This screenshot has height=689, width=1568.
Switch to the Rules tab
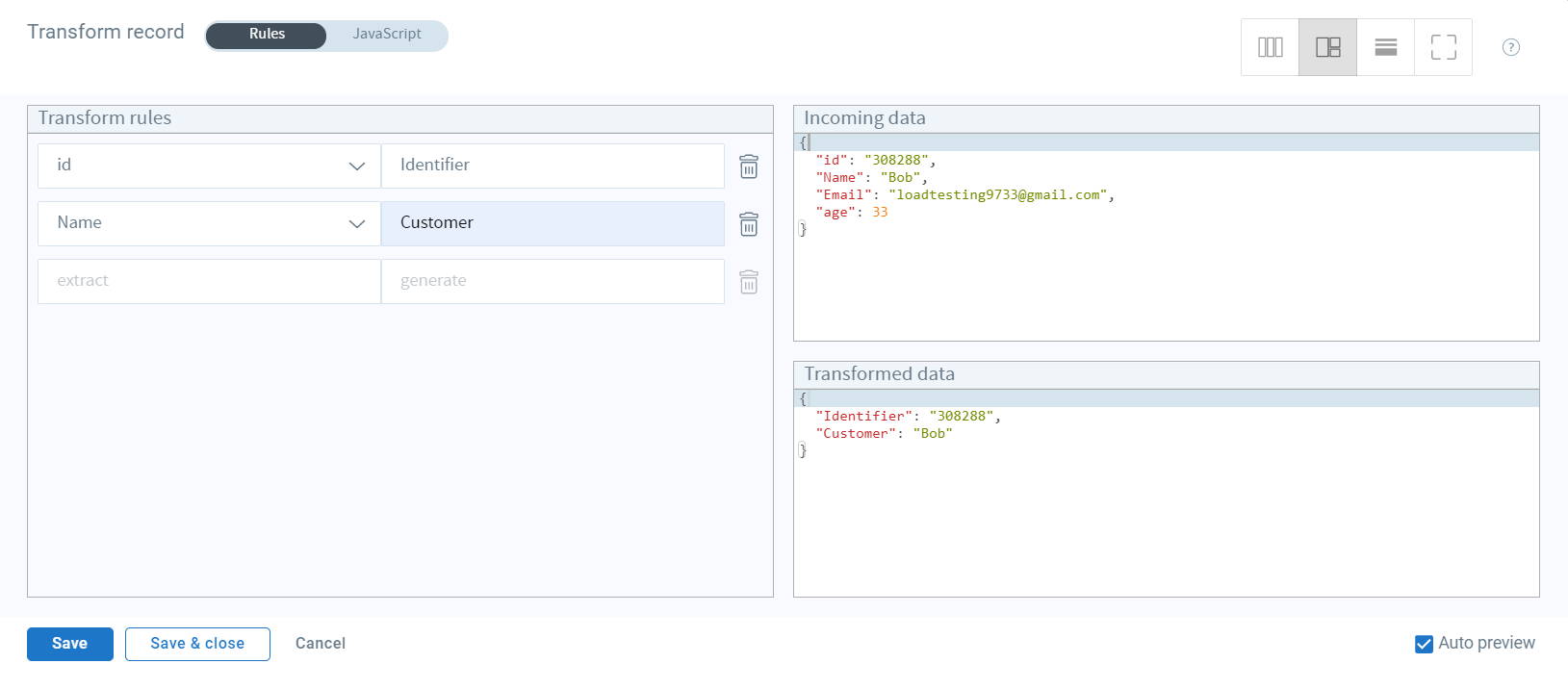tap(267, 34)
